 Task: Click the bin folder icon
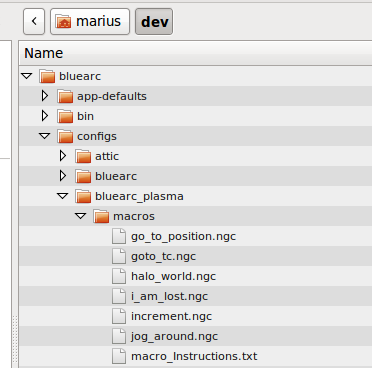[x=65, y=116]
